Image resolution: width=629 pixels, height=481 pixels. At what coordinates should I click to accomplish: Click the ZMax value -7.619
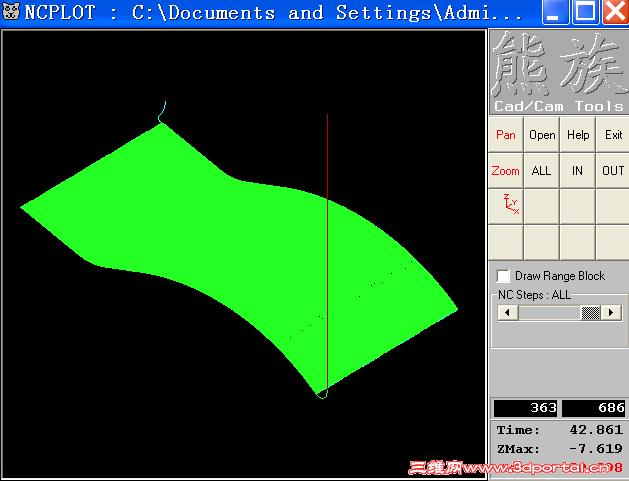(x=596, y=449)
